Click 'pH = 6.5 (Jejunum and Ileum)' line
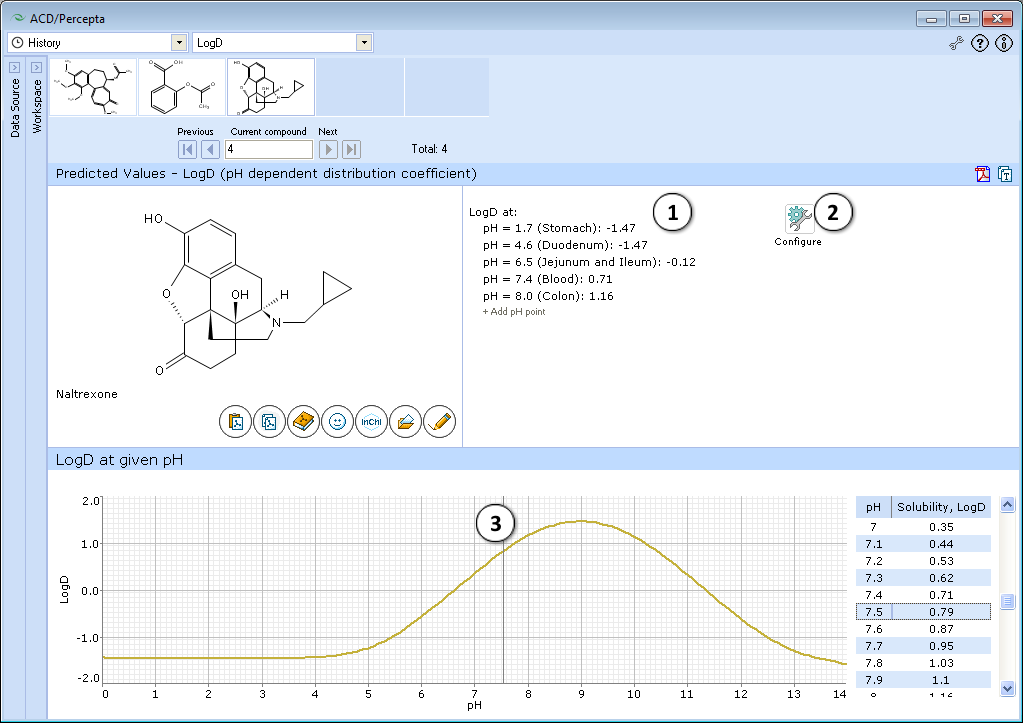The image size is (1023, 723). coord(589,262)
